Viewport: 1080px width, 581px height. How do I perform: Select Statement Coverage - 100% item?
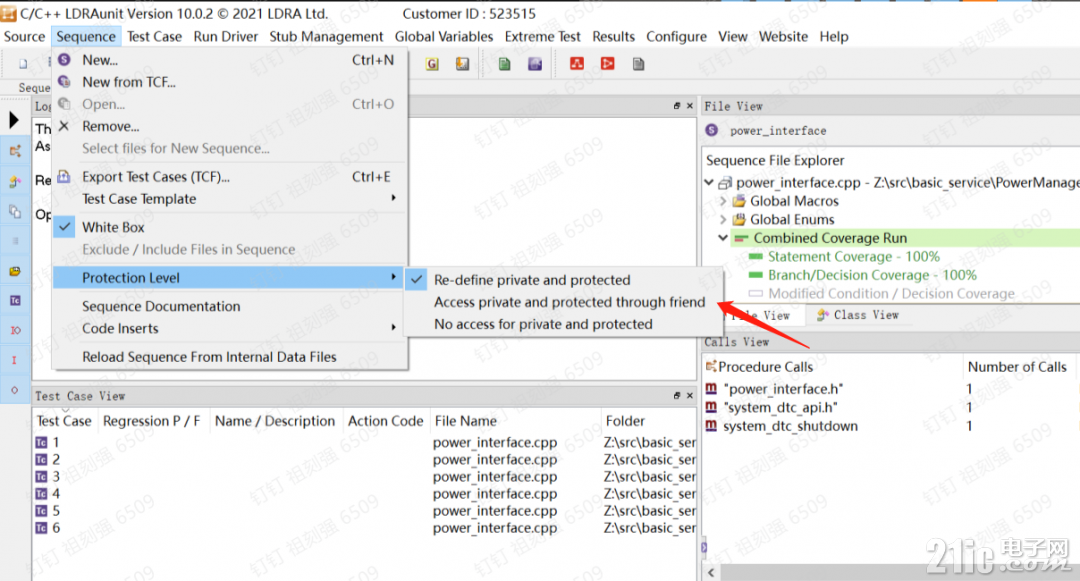pos(853,257)
